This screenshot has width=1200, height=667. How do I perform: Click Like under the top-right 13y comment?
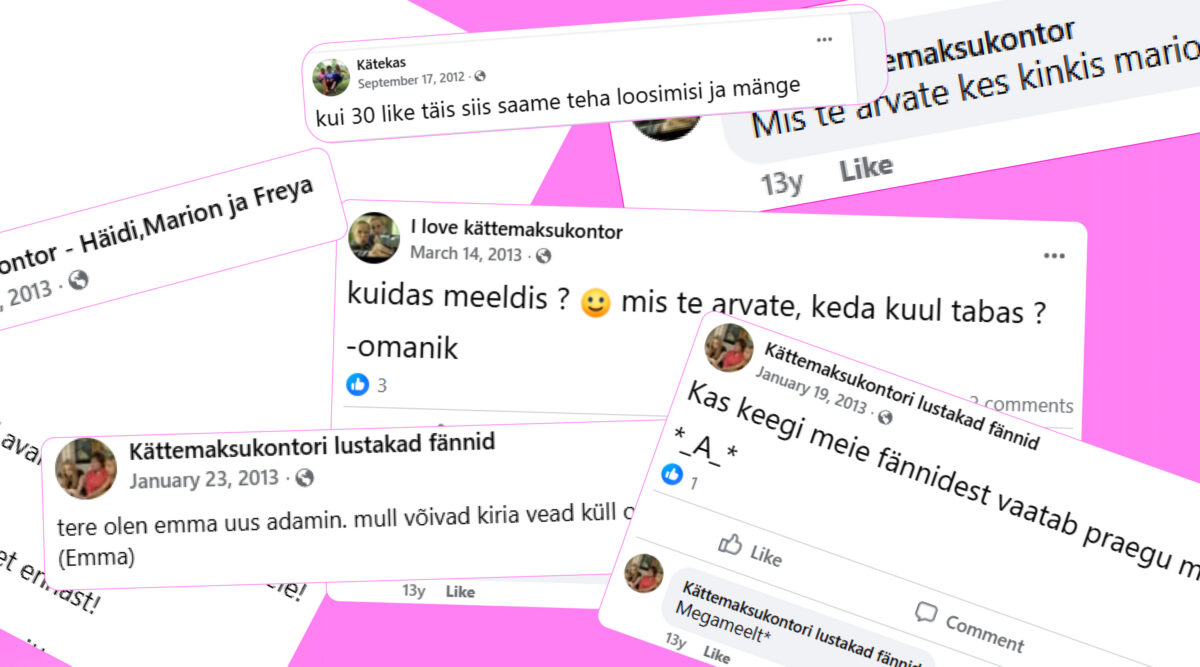[x=866, y=170]
